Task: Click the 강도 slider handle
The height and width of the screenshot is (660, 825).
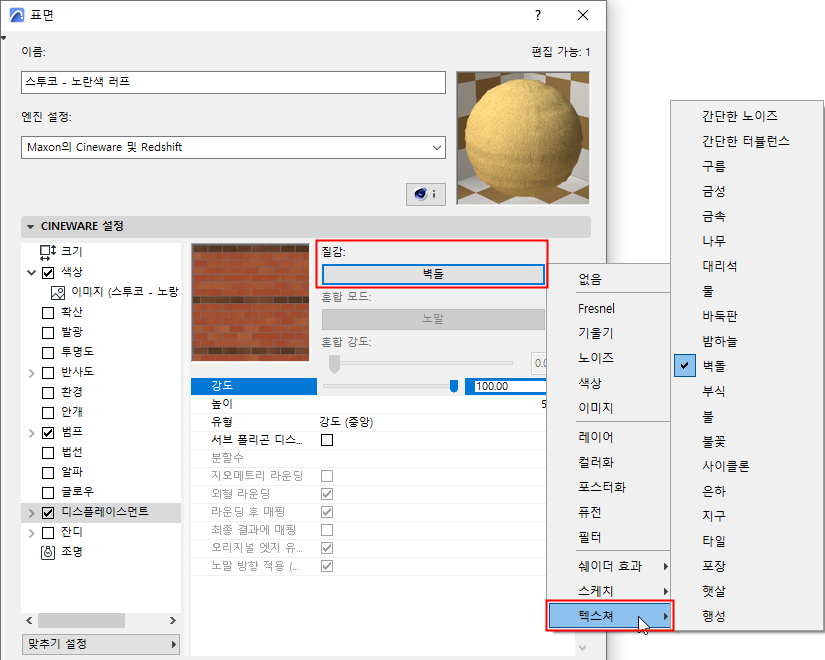Action: coord(454,386)
